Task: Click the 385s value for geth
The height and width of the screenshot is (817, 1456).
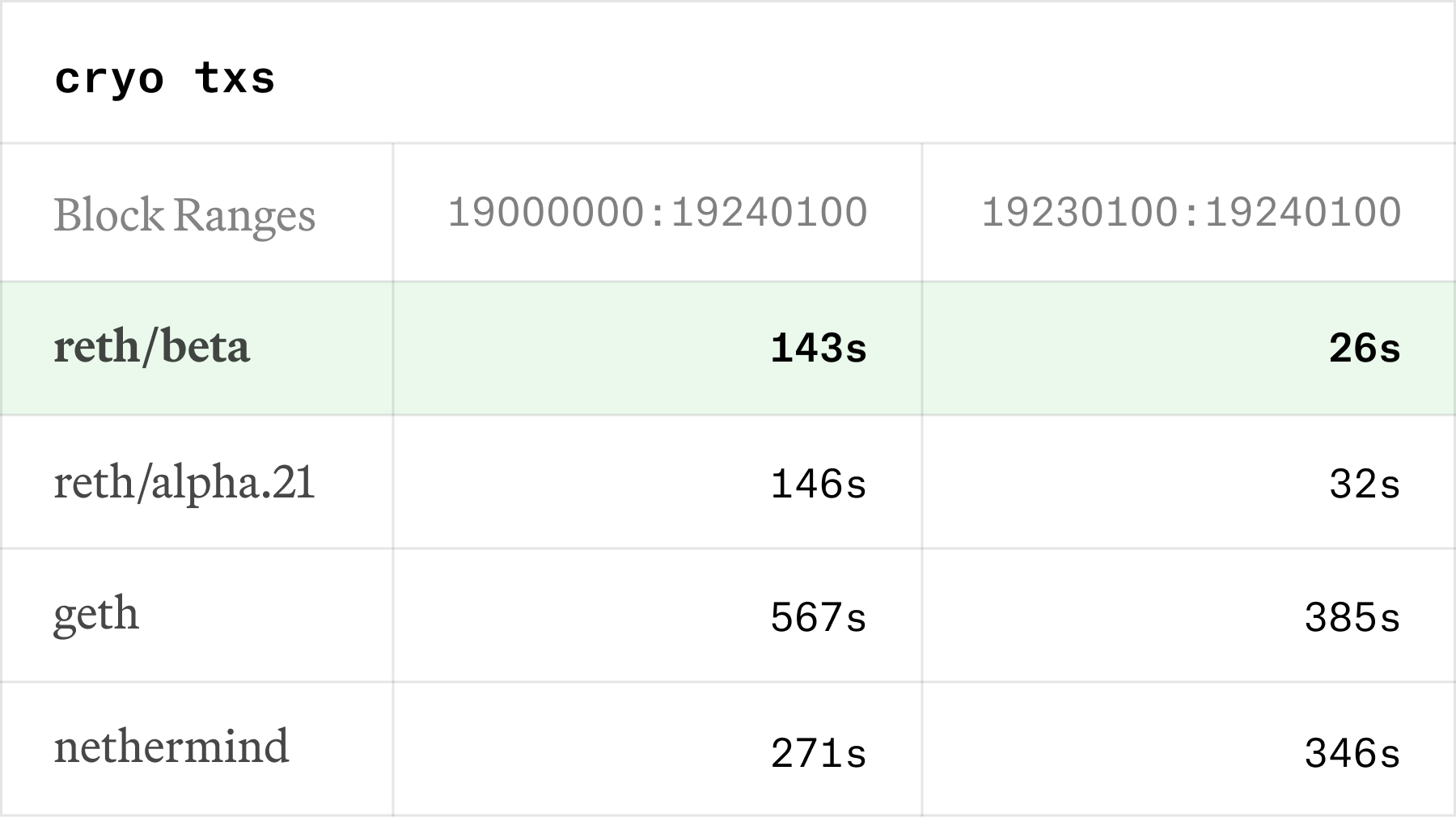Action: pyautogui.click(x=1352, y=618)
